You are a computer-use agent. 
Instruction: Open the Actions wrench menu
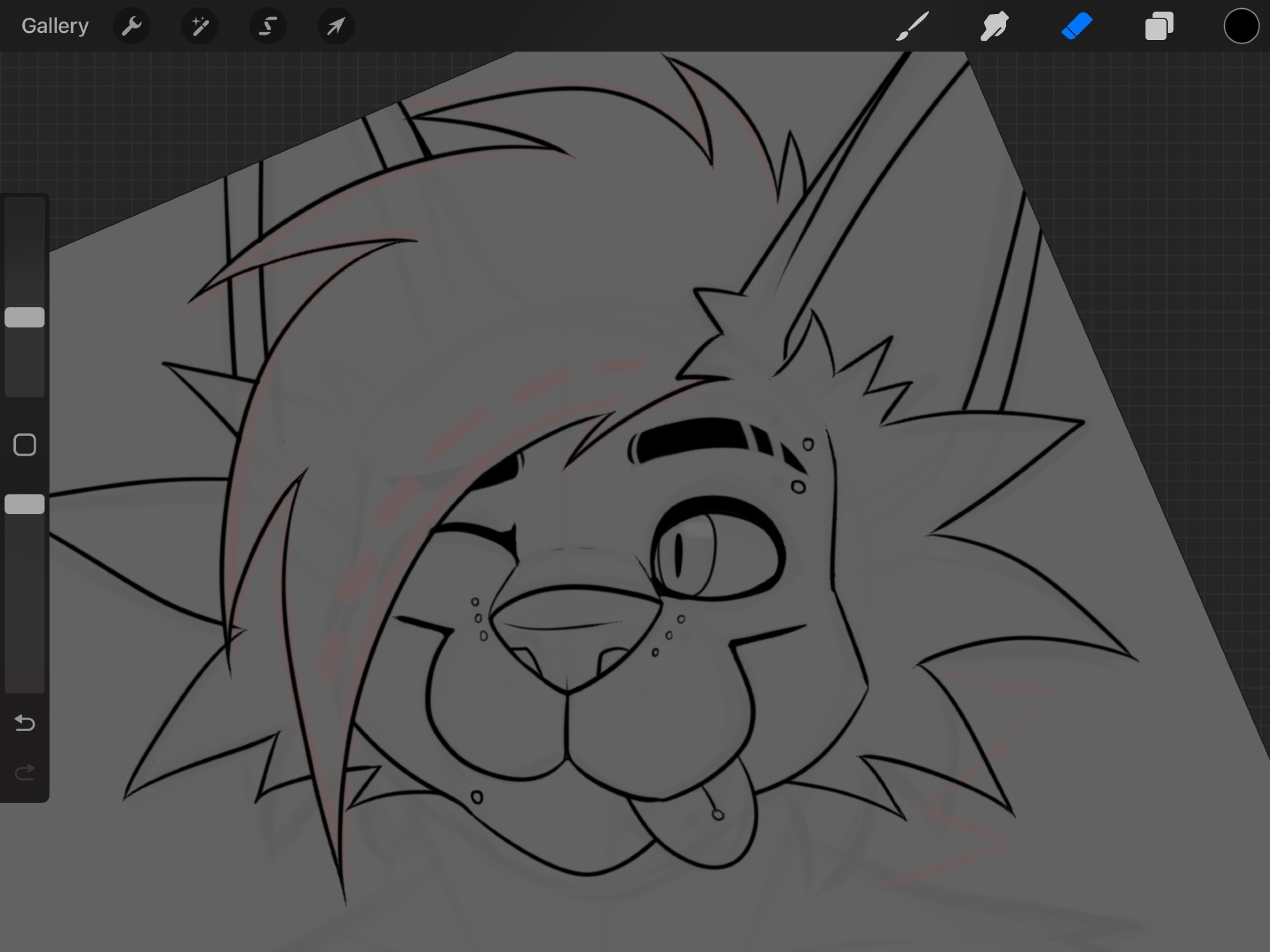tap(131, 27)
